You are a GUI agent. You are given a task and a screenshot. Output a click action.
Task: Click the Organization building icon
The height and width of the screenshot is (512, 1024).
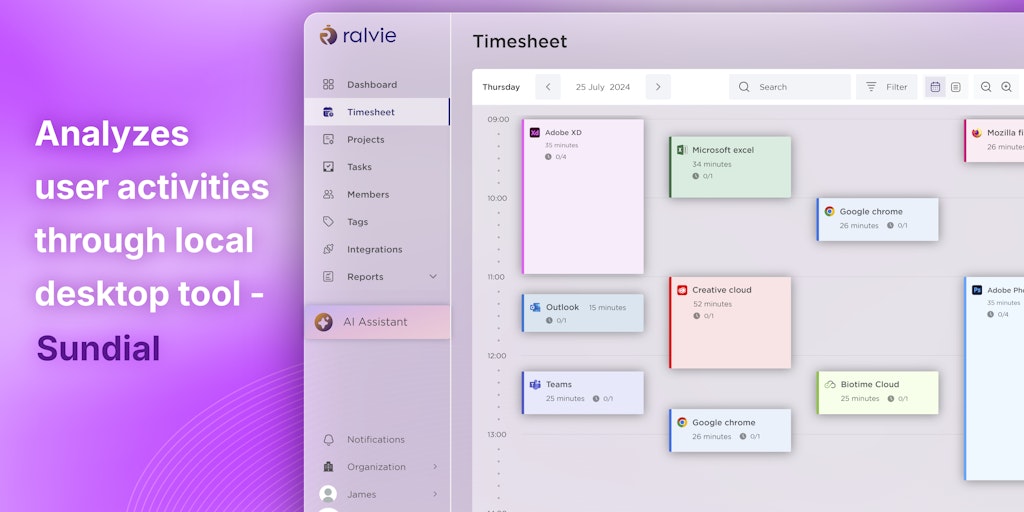[328, 467]
